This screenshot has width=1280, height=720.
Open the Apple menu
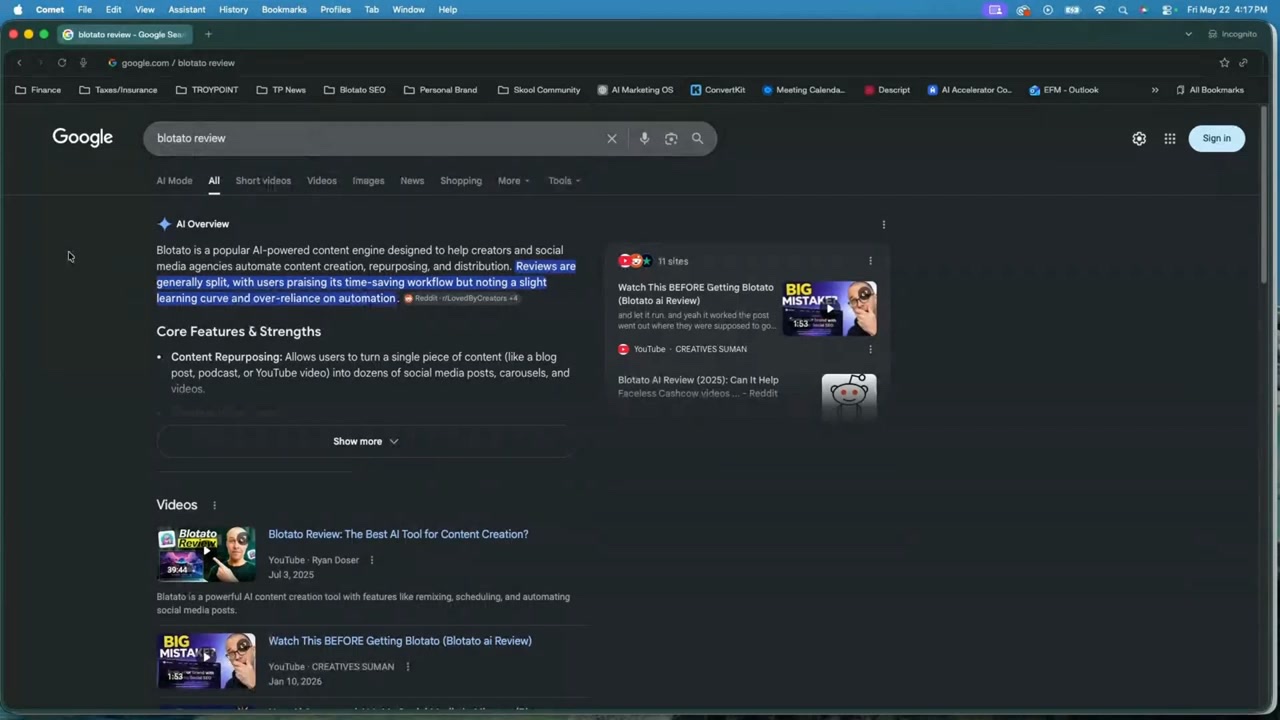[17, 10]
